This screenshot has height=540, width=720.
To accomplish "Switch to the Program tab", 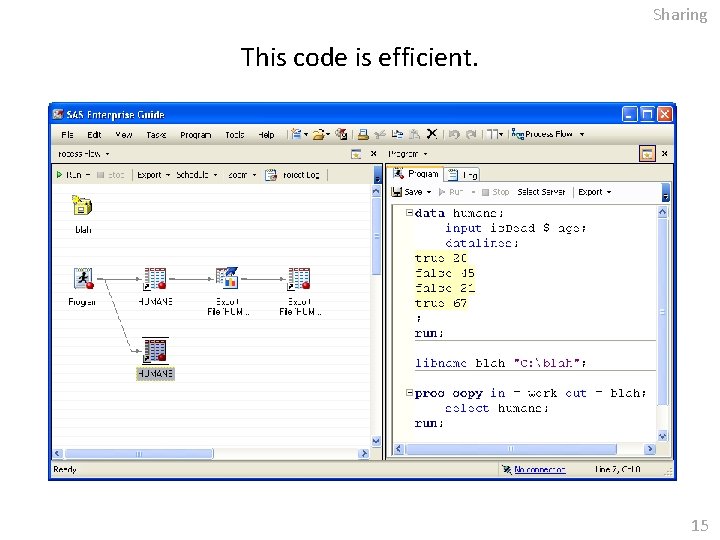I will pyautogui.click(x=416, y=174).
